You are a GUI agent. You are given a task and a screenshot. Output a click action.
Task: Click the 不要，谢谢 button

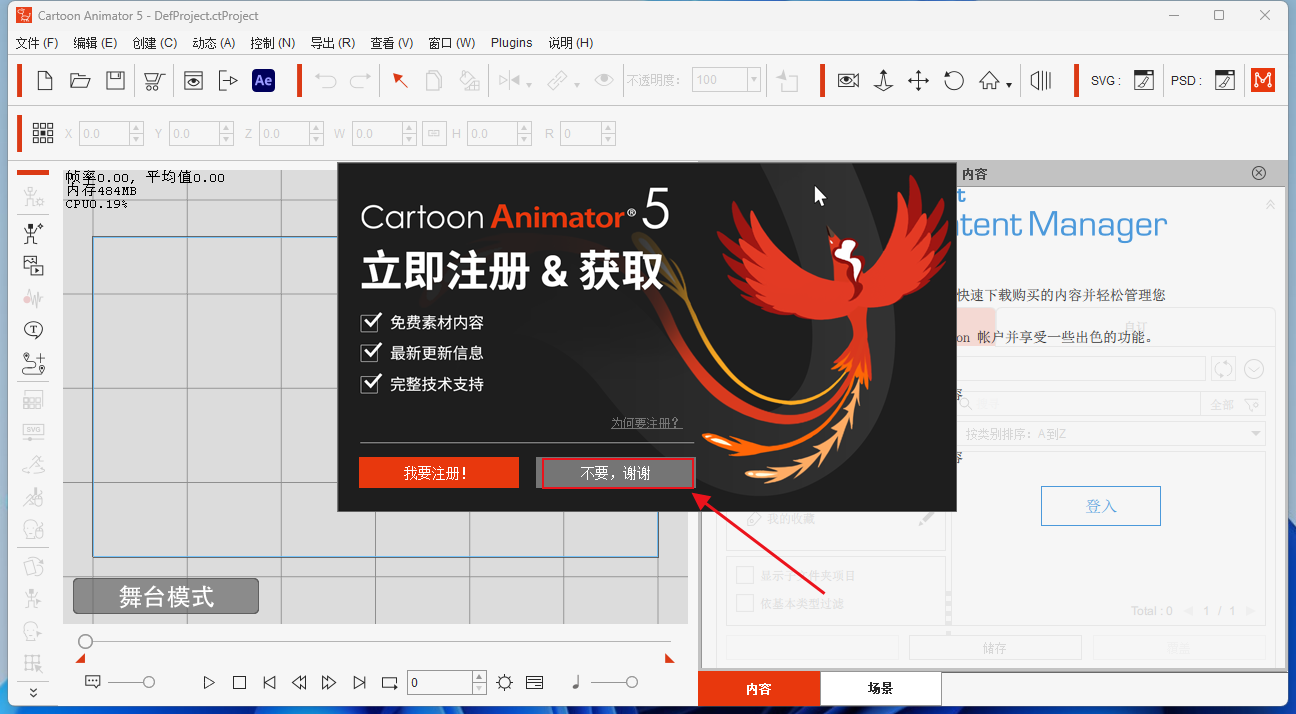[x=616, y=473]
